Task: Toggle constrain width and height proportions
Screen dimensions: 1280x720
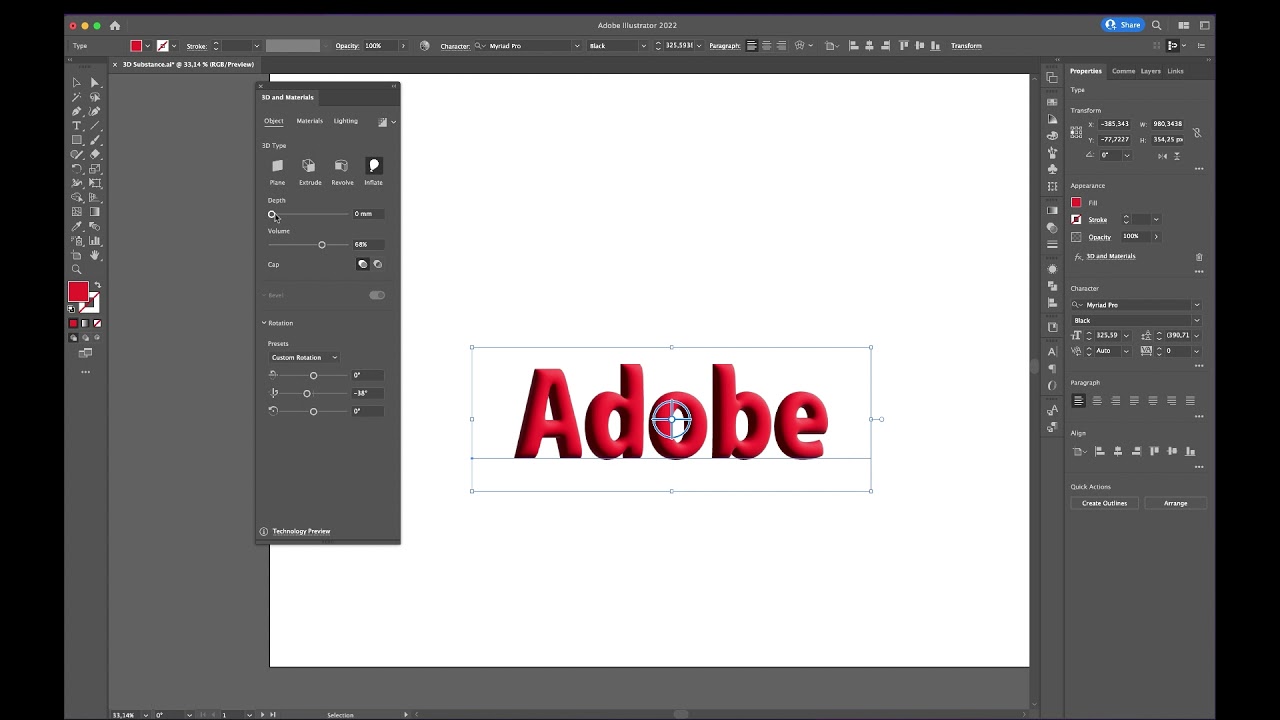Action: pos(1197,133)
